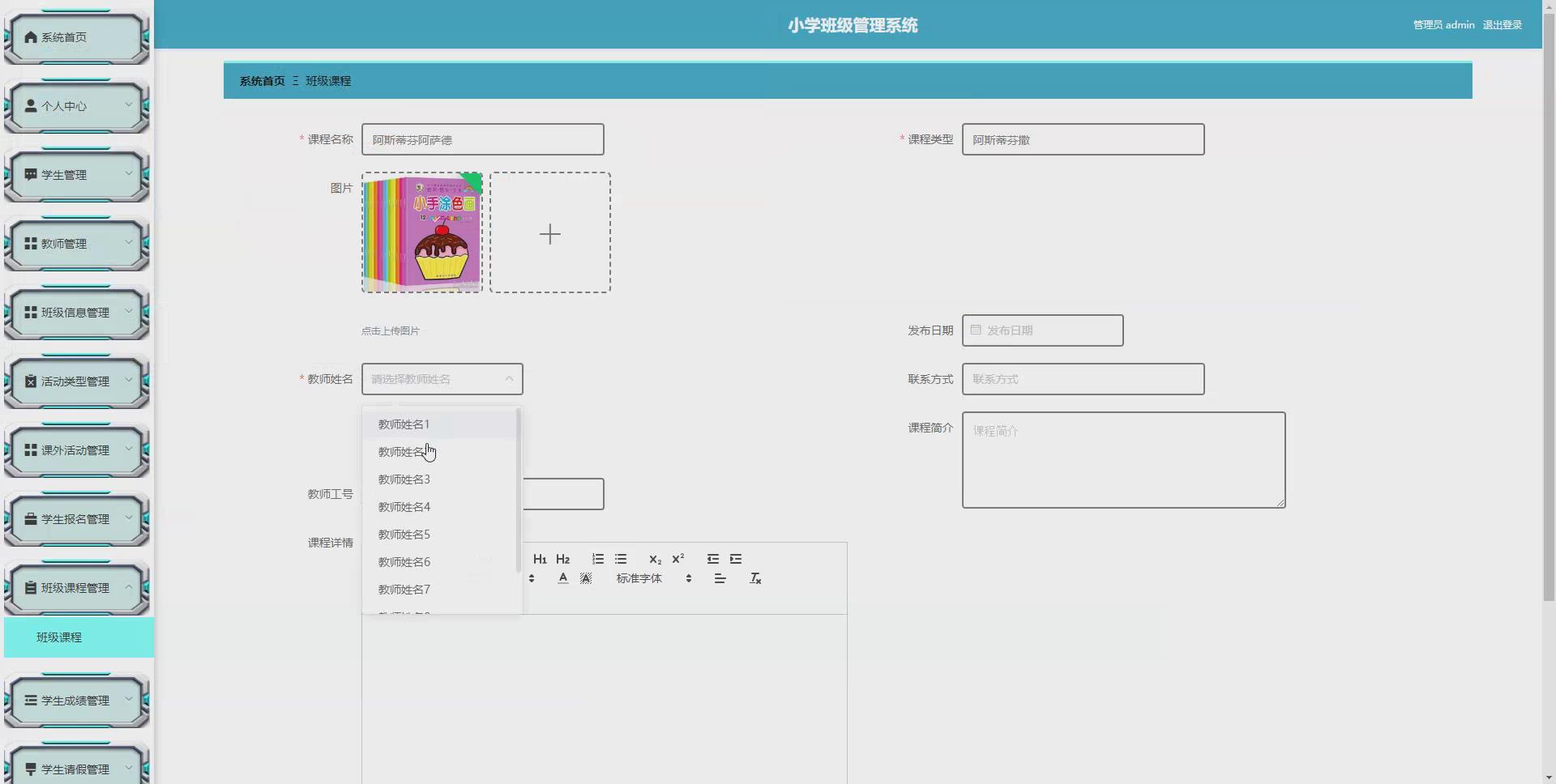Expand the 个人中心 sidebar menu
This screenshot has height=784, width=1556.
pyautogui.click(x=75, y=106)
